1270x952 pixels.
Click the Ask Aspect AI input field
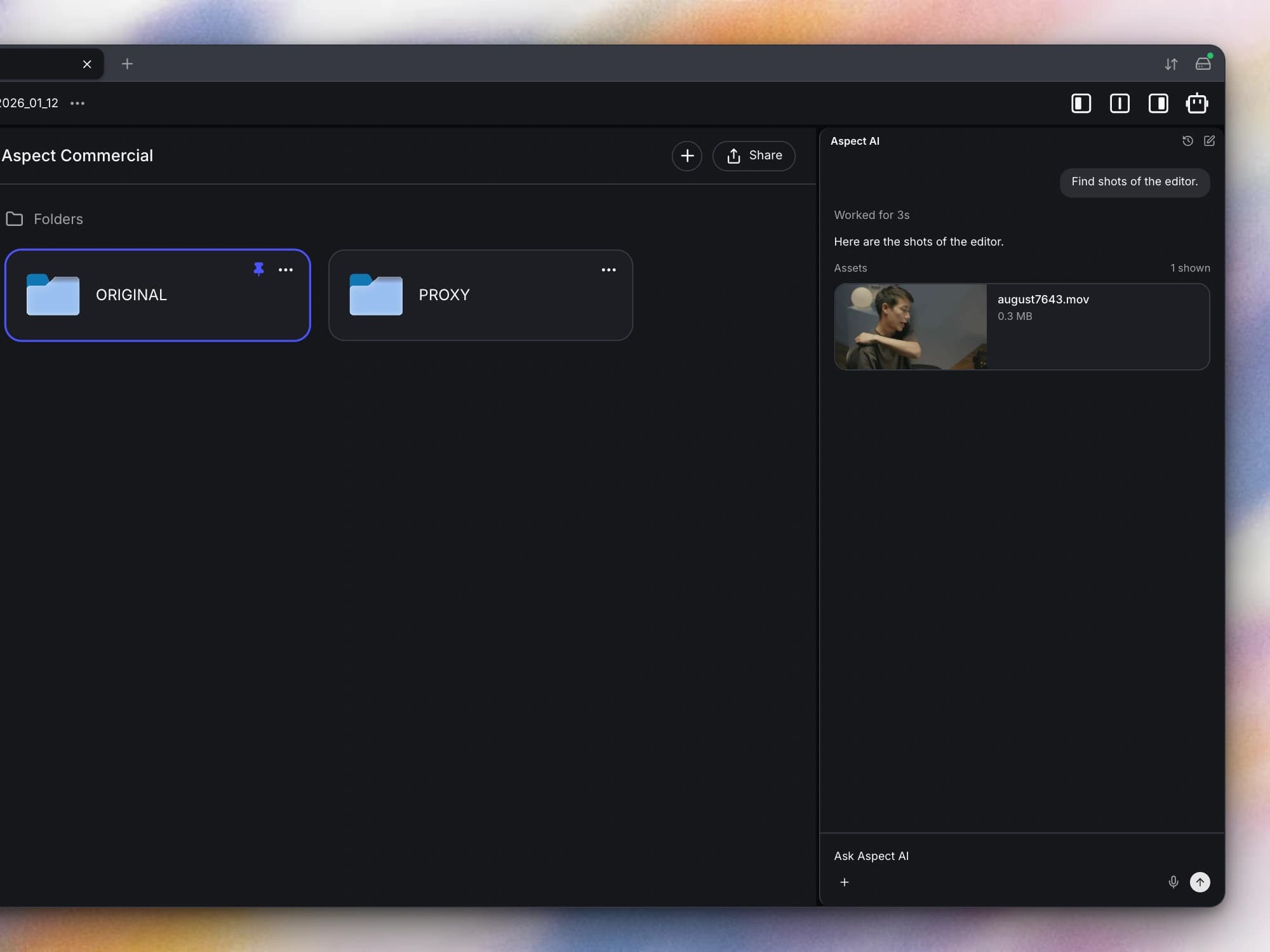click(x=1021, y=856)
